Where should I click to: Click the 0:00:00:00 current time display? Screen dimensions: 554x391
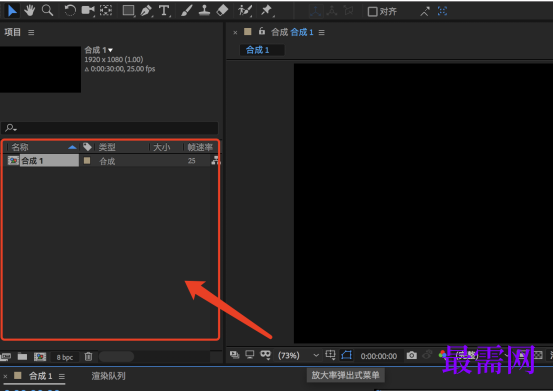point(378,356)
